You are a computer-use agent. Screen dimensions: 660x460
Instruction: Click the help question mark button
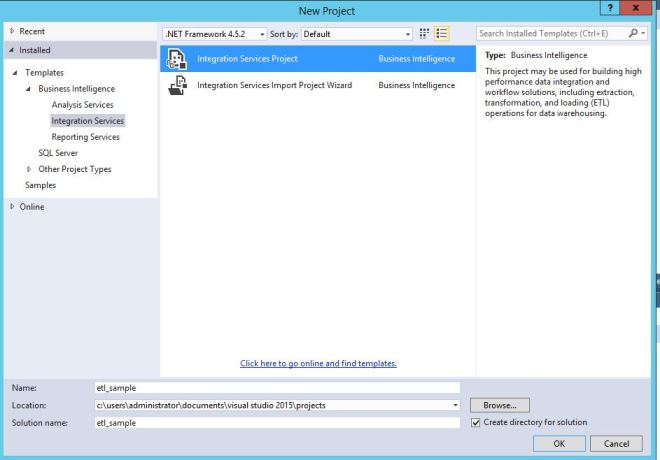coord(611,9)
